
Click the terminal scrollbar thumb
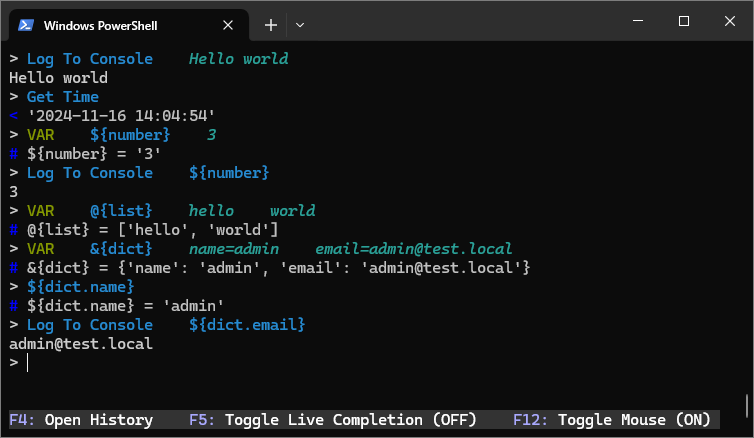tap(747, 406)
